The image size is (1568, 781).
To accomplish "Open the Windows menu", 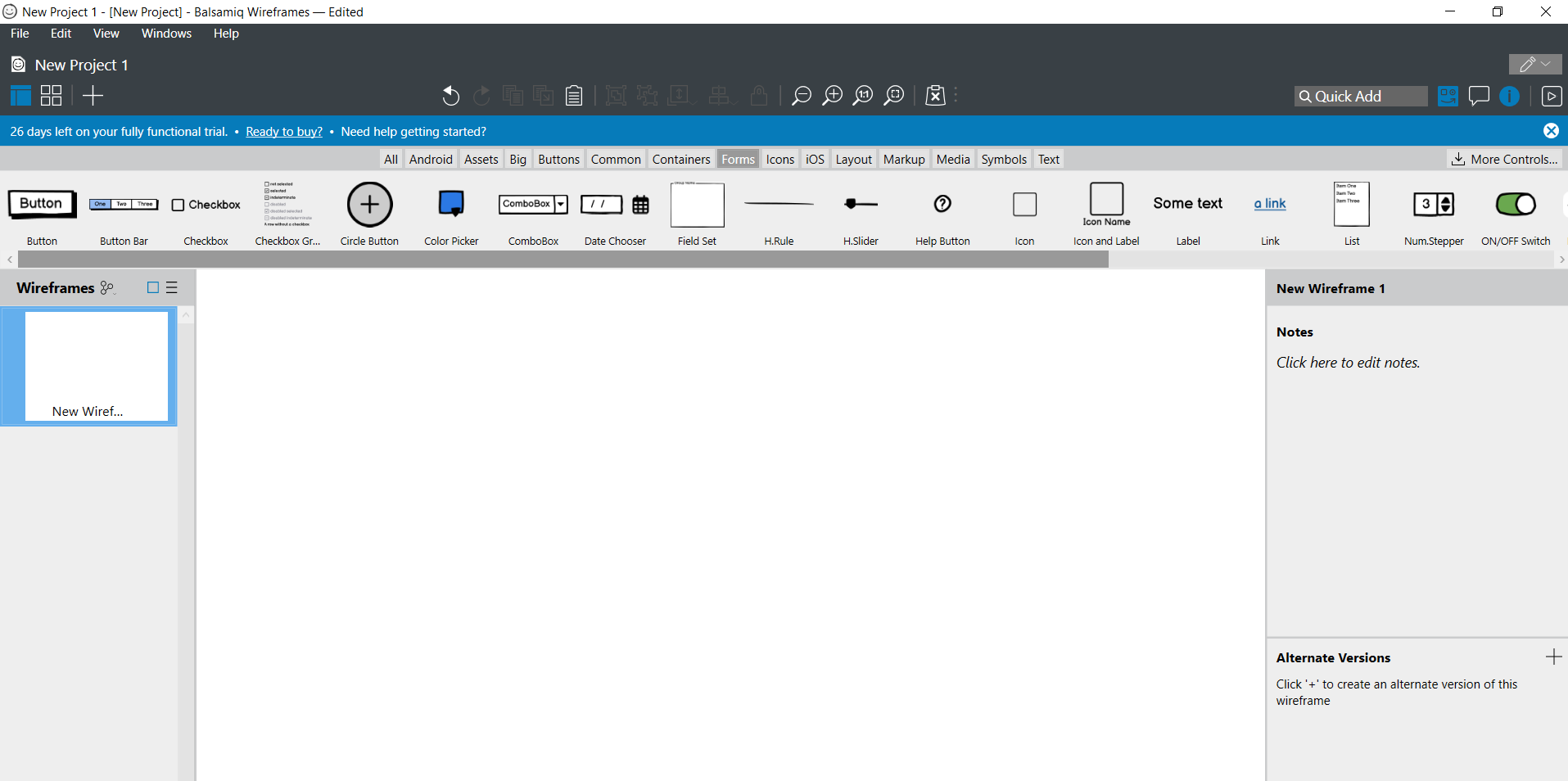I will pos(166,34).
